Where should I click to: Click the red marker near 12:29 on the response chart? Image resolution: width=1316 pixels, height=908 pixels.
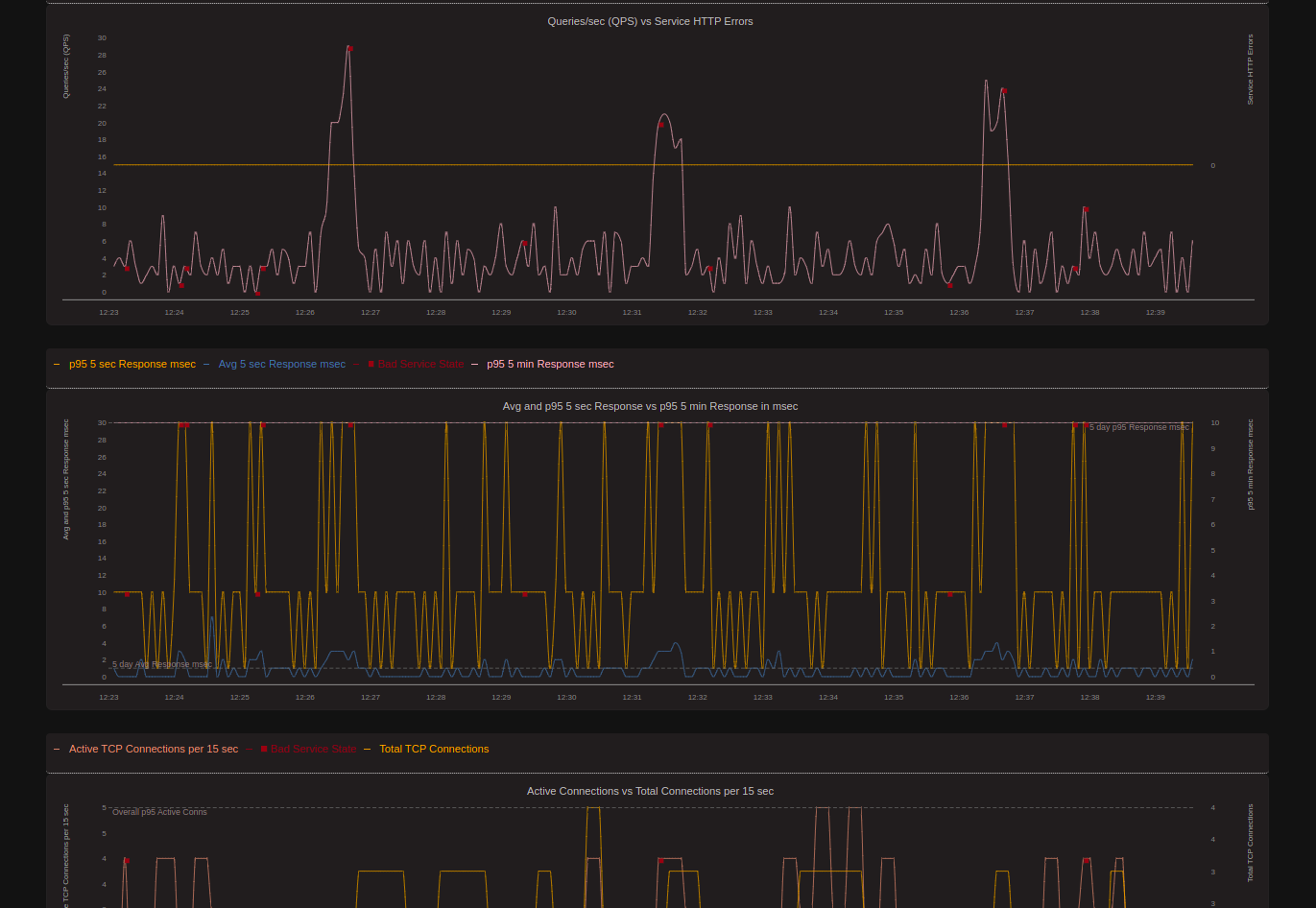[525, 595]
